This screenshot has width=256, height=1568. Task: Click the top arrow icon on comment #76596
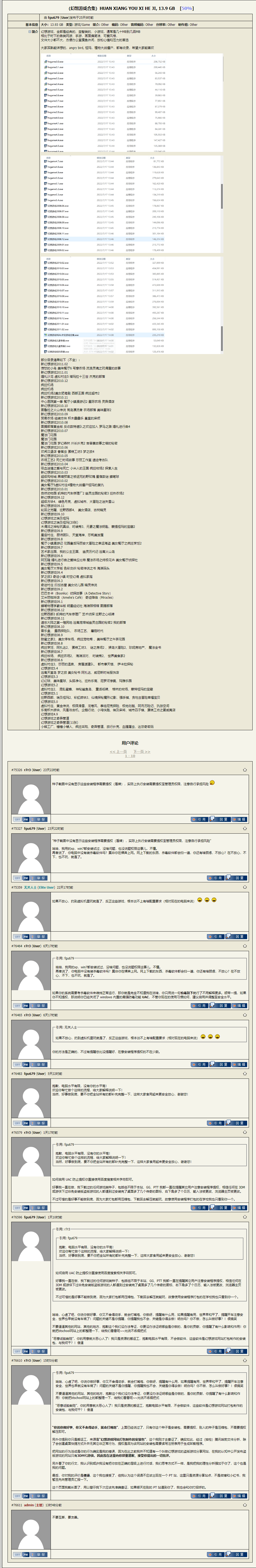245,1217
